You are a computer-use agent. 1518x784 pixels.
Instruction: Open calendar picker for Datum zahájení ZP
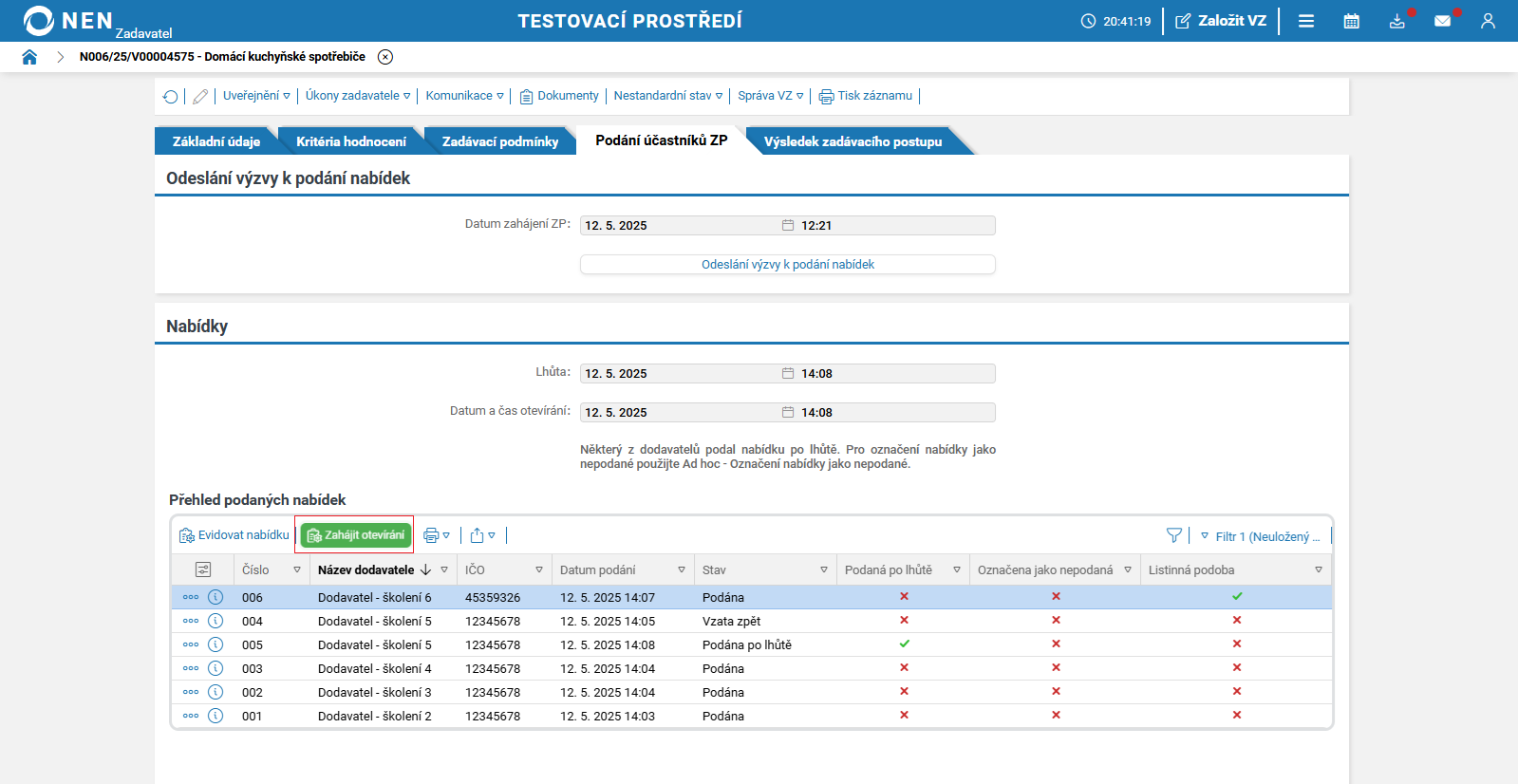pyautogui.click(x=788, y=226)
